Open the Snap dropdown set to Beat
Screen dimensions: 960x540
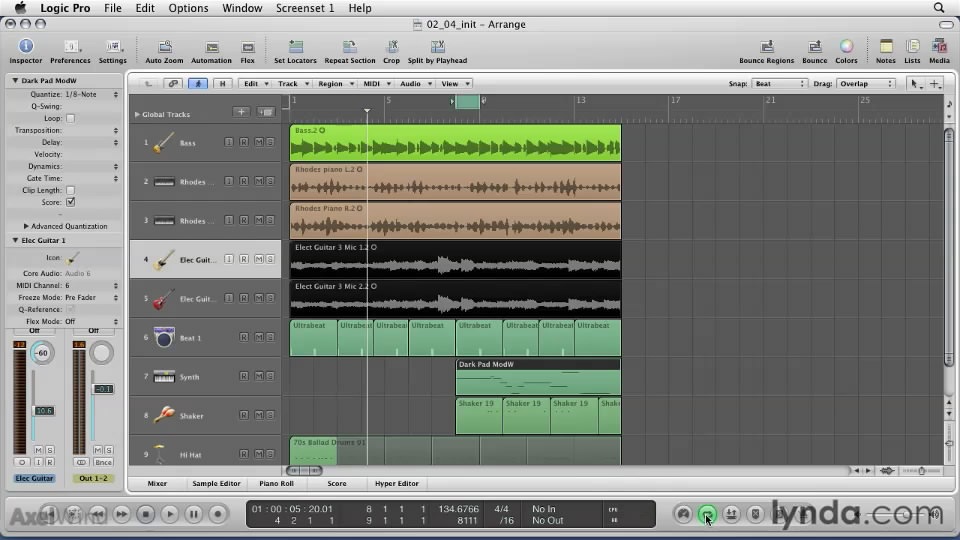point(780,84)
